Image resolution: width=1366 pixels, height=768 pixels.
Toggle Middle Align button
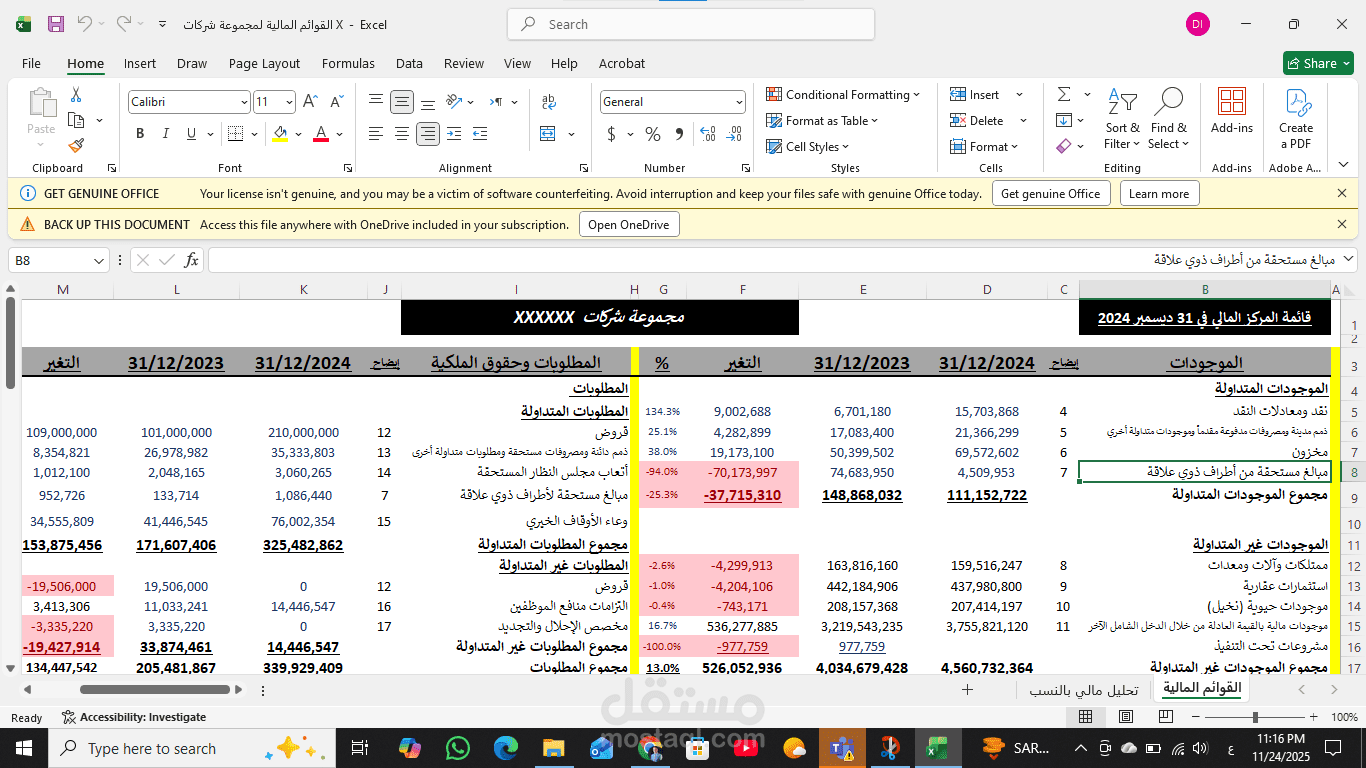click(402, 102)
